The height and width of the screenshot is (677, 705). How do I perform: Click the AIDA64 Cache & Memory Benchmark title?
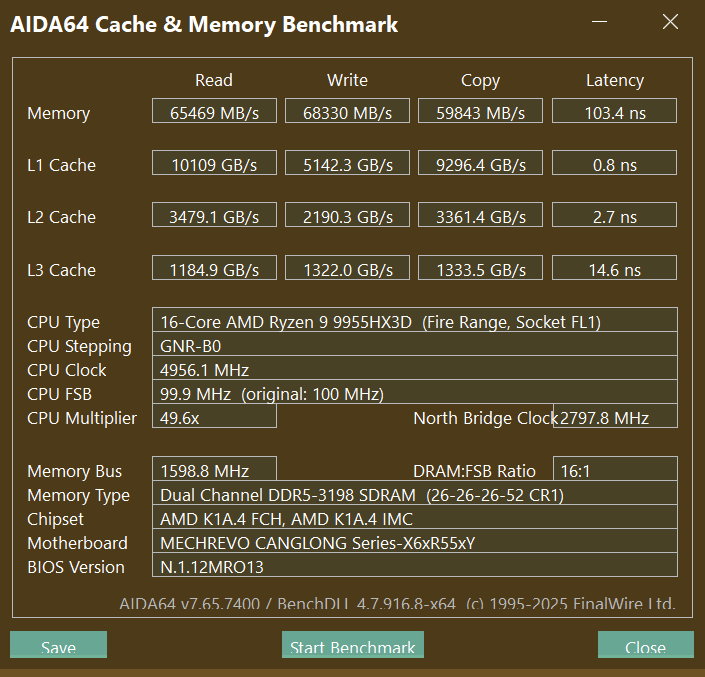pos(204,25)
